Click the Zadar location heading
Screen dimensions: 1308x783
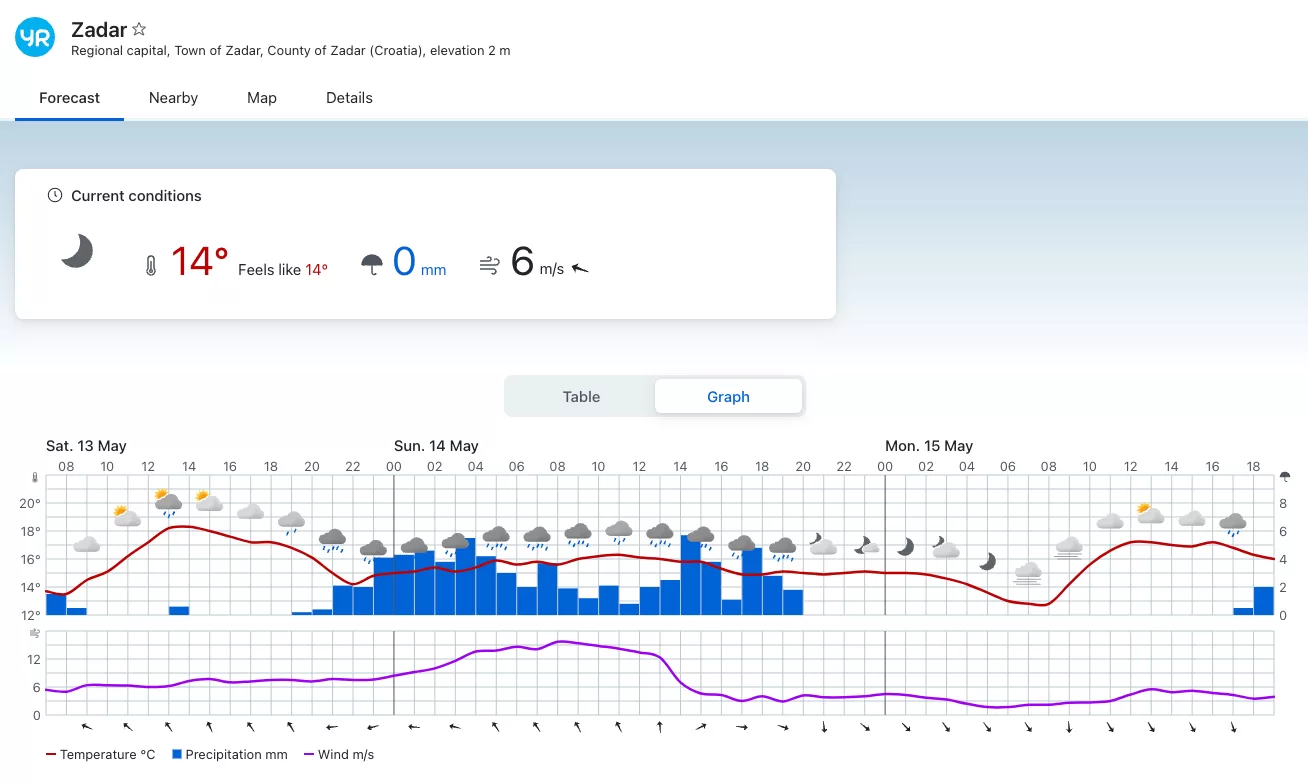click(x=99, y=30)
